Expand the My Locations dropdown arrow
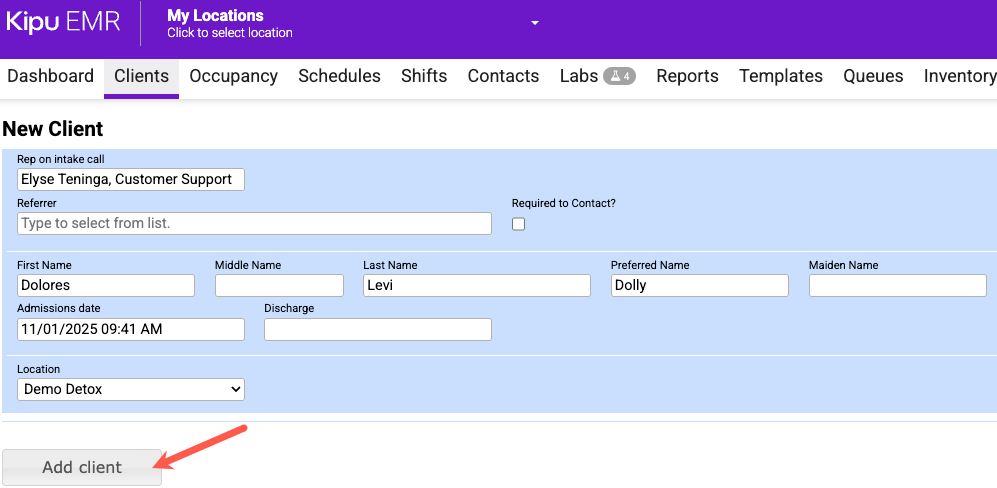This screenshot has height=488, width=997. 535,23
